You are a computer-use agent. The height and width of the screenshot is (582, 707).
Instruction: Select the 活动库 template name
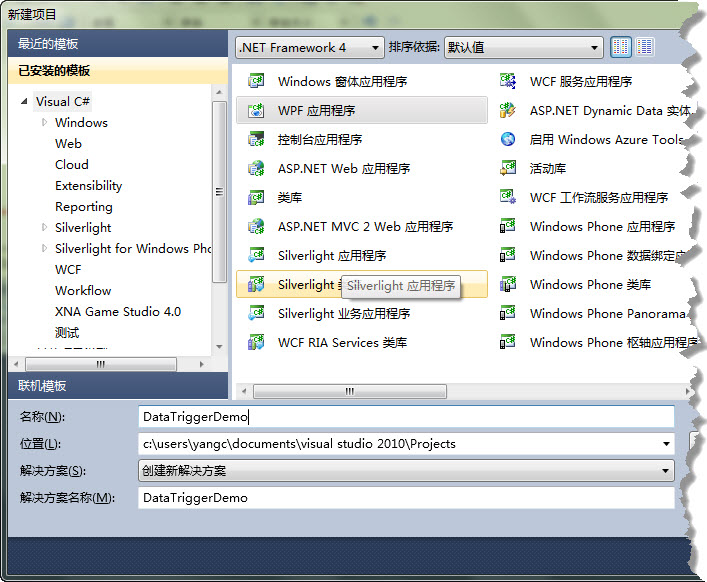547,169
